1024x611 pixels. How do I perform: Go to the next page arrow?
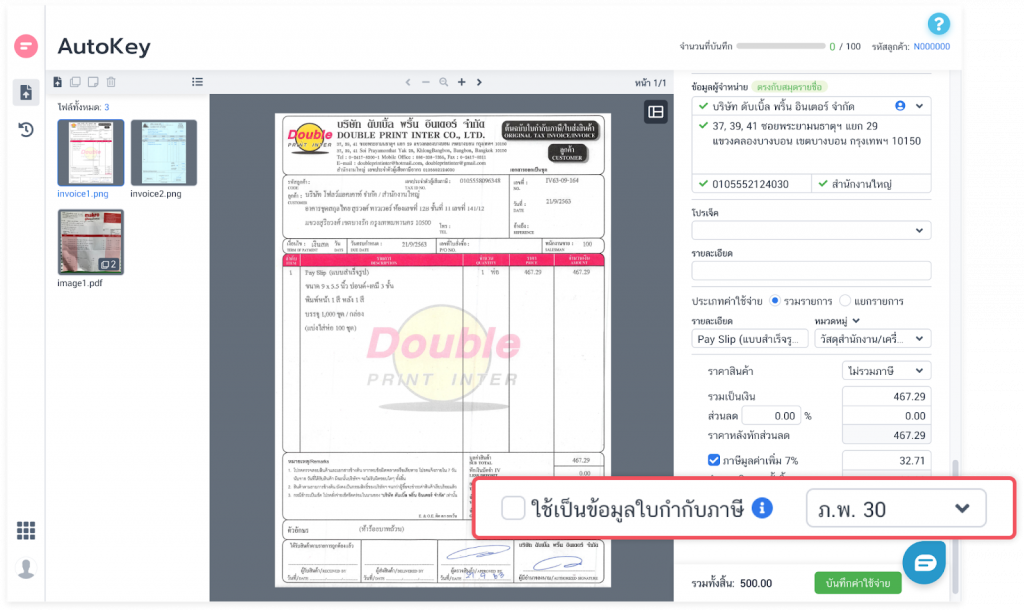pyautogui.click(x=481, y=82)
